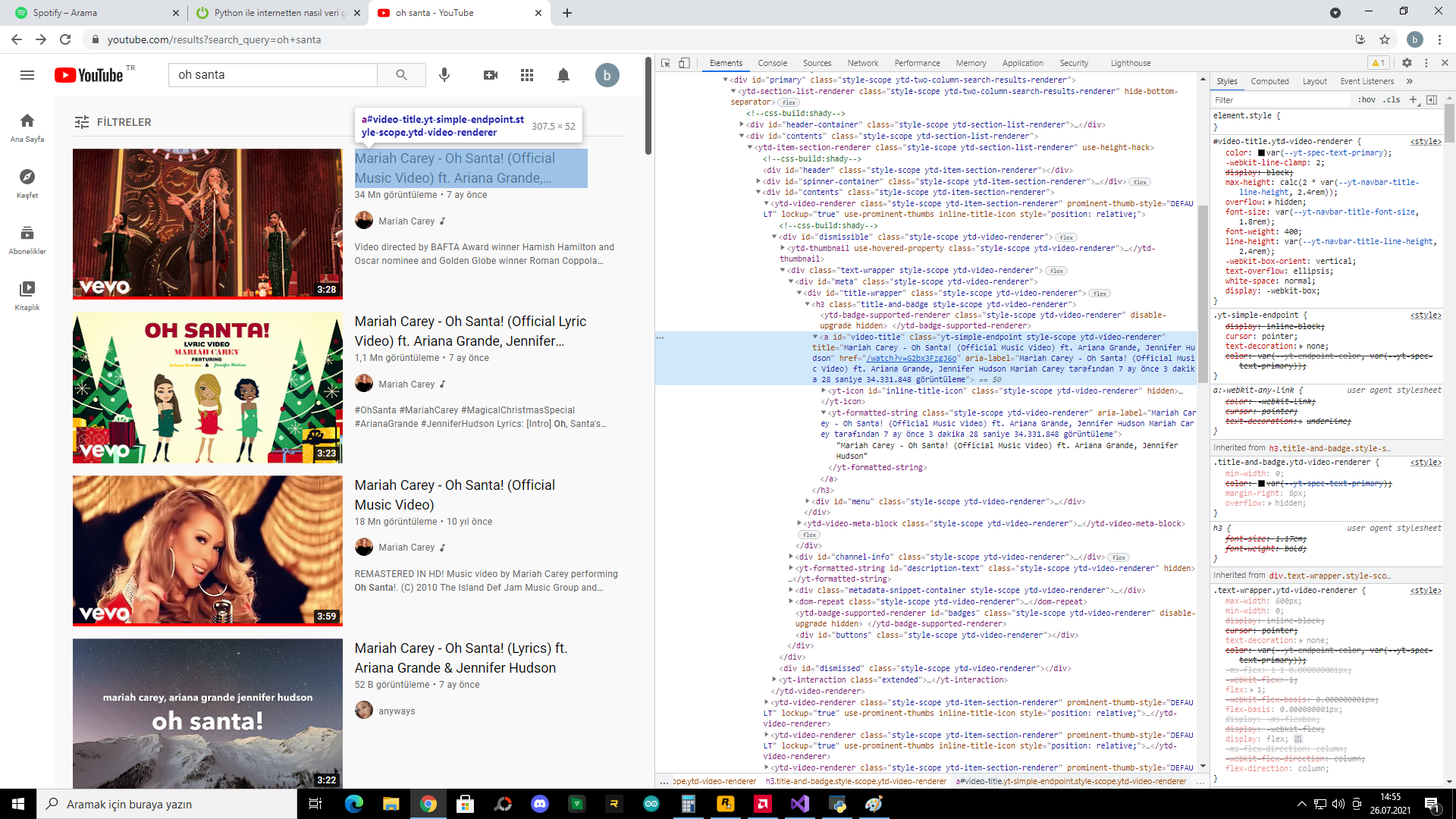Open the FİLTRELER filter button
This screenshot has height=819, width=1456.
pos(113,122)
